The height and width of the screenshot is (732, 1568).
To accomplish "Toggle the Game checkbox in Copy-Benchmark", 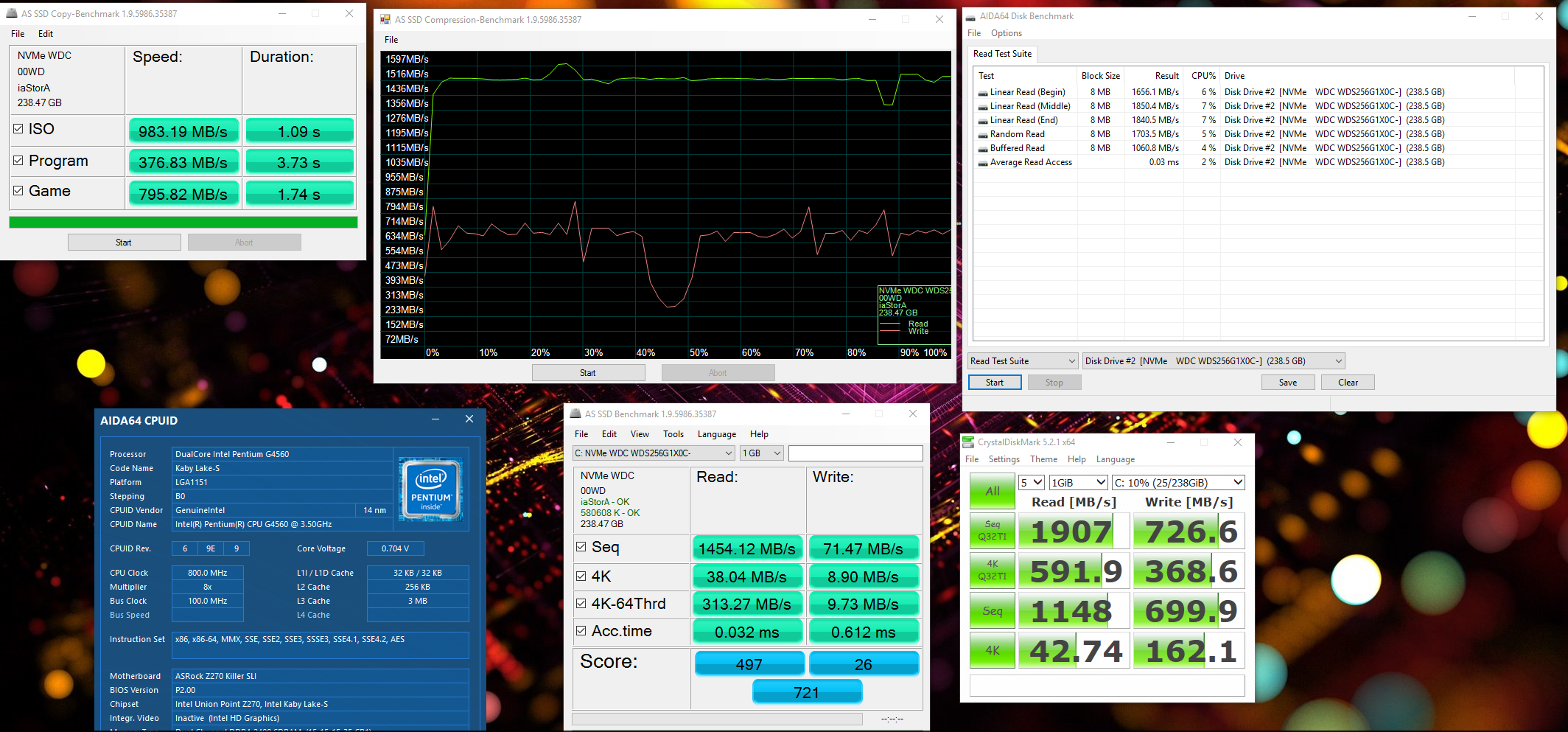I will click(x=18, y=191).
